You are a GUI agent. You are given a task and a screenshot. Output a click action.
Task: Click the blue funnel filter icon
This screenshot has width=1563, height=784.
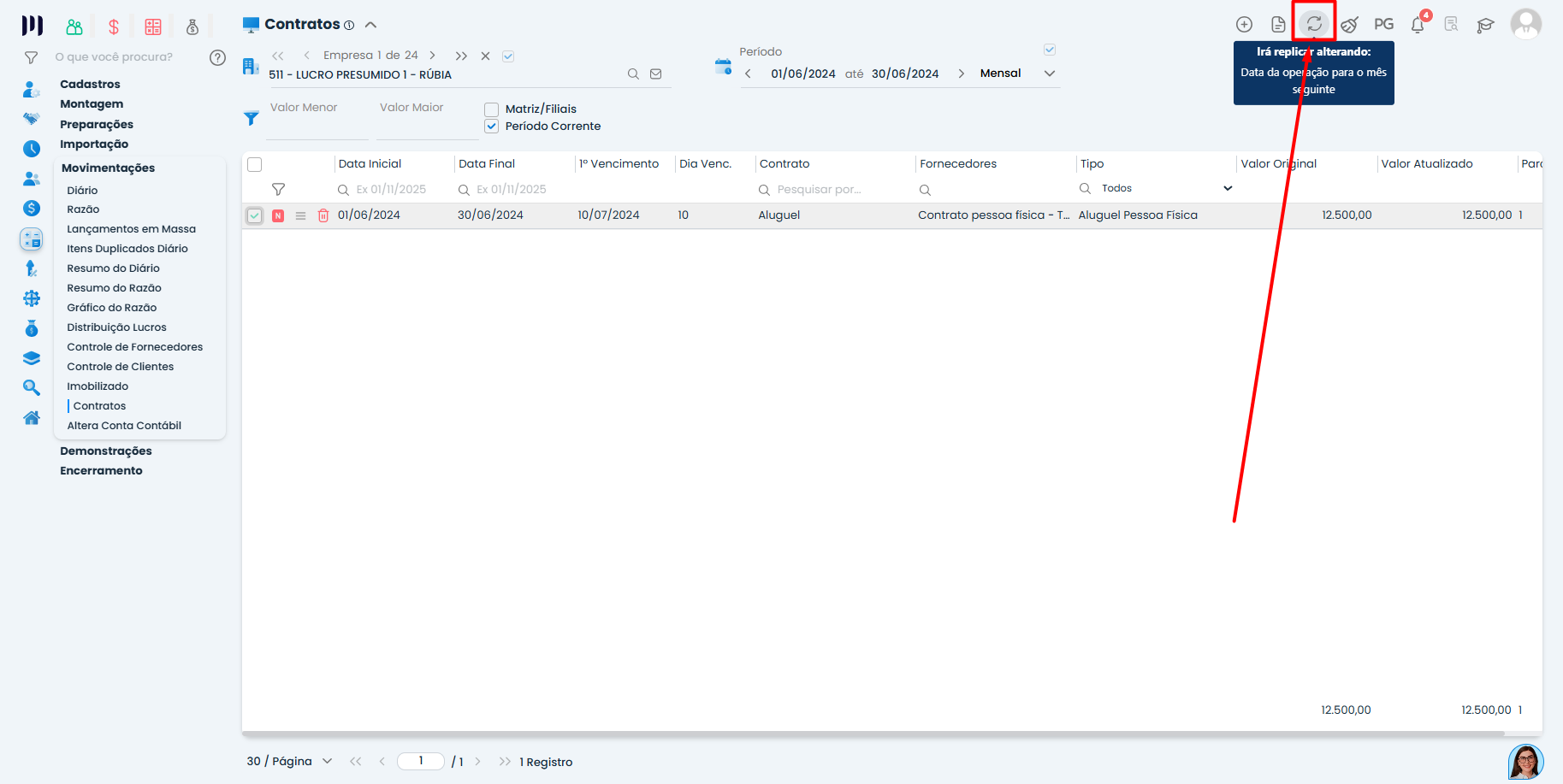[x=252, y=119]
